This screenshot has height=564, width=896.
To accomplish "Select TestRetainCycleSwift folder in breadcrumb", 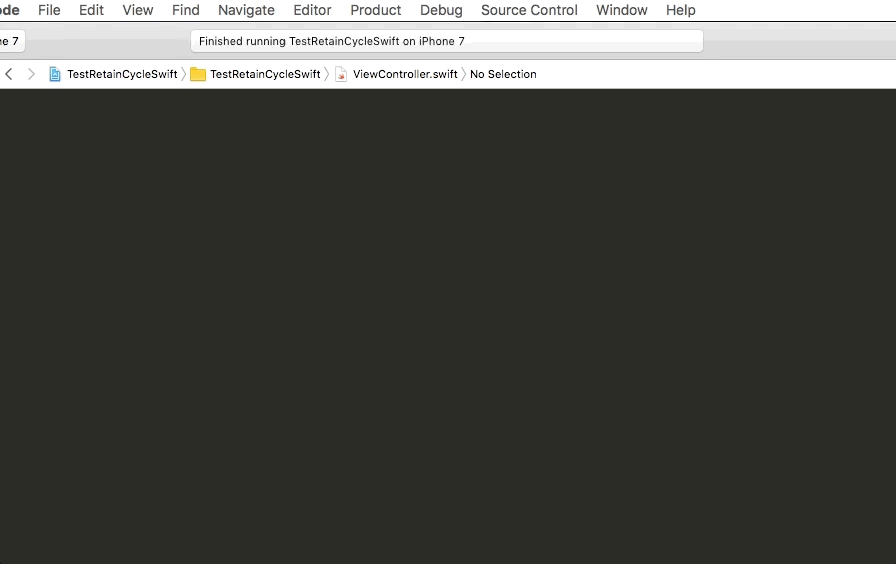I will tap(265, 74).
